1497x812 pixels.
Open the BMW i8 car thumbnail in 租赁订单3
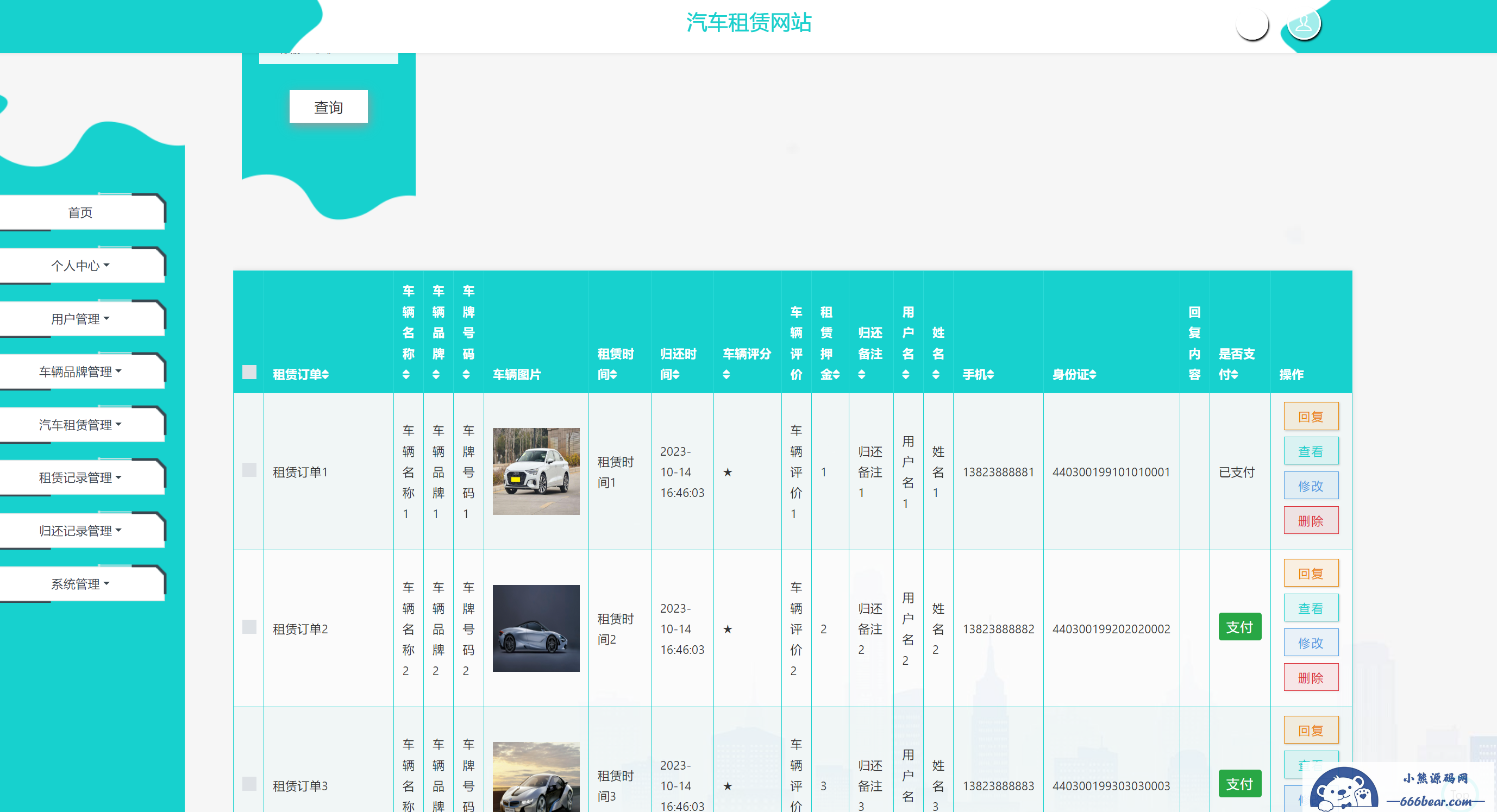pyautogui.click(x=536, y=777)
